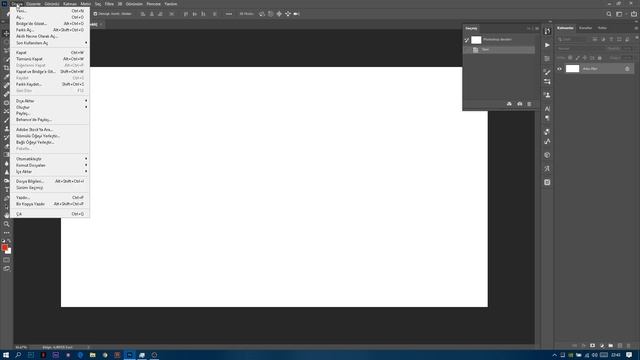640x360 pixels.
Task: Choose Dosya Bilgileri... menu entry
Action: [x=51, y=181]
